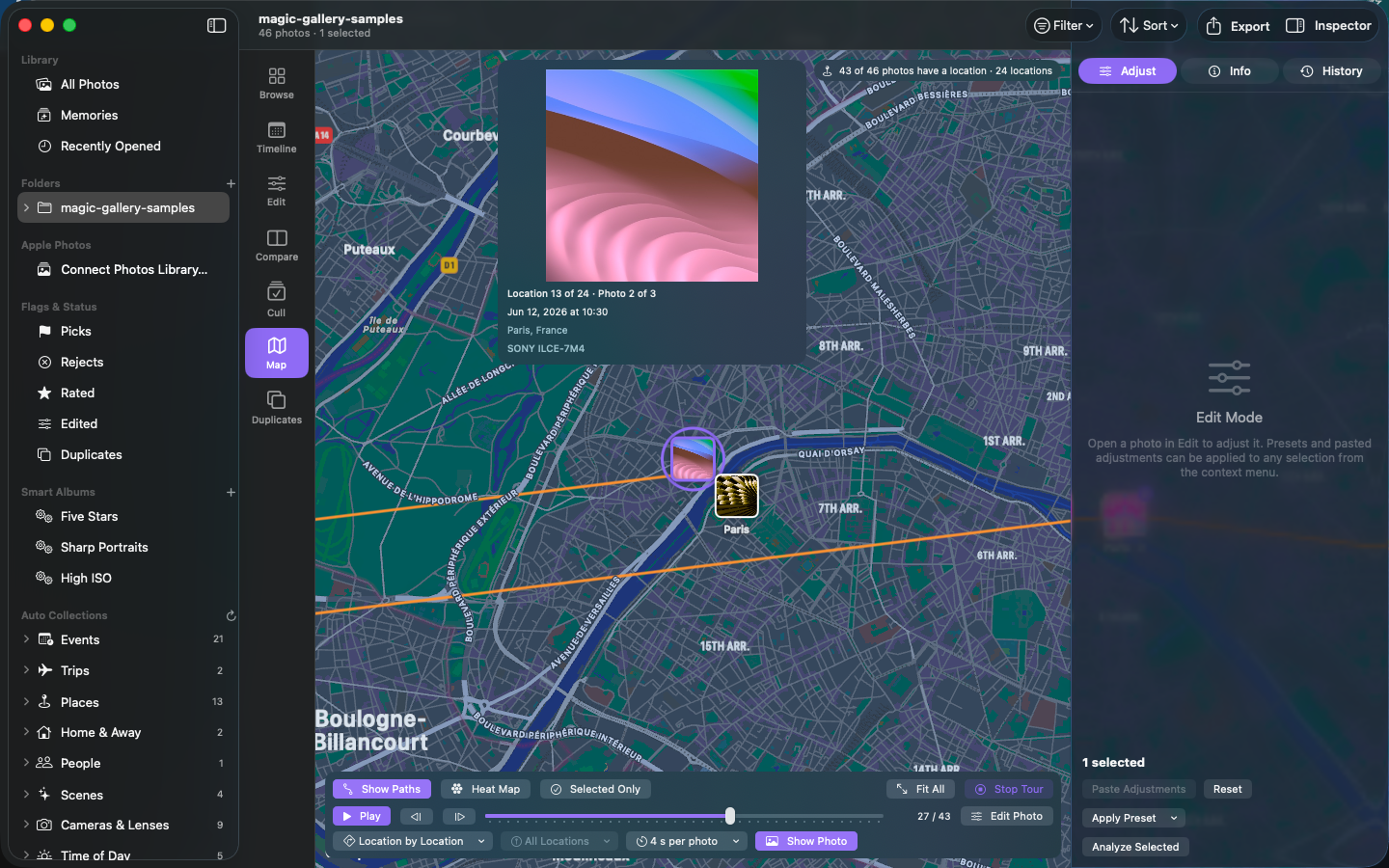This screenshot has width=1389, height=868.
Task: Step to previous photo in tour
Action: coord(417,816)
